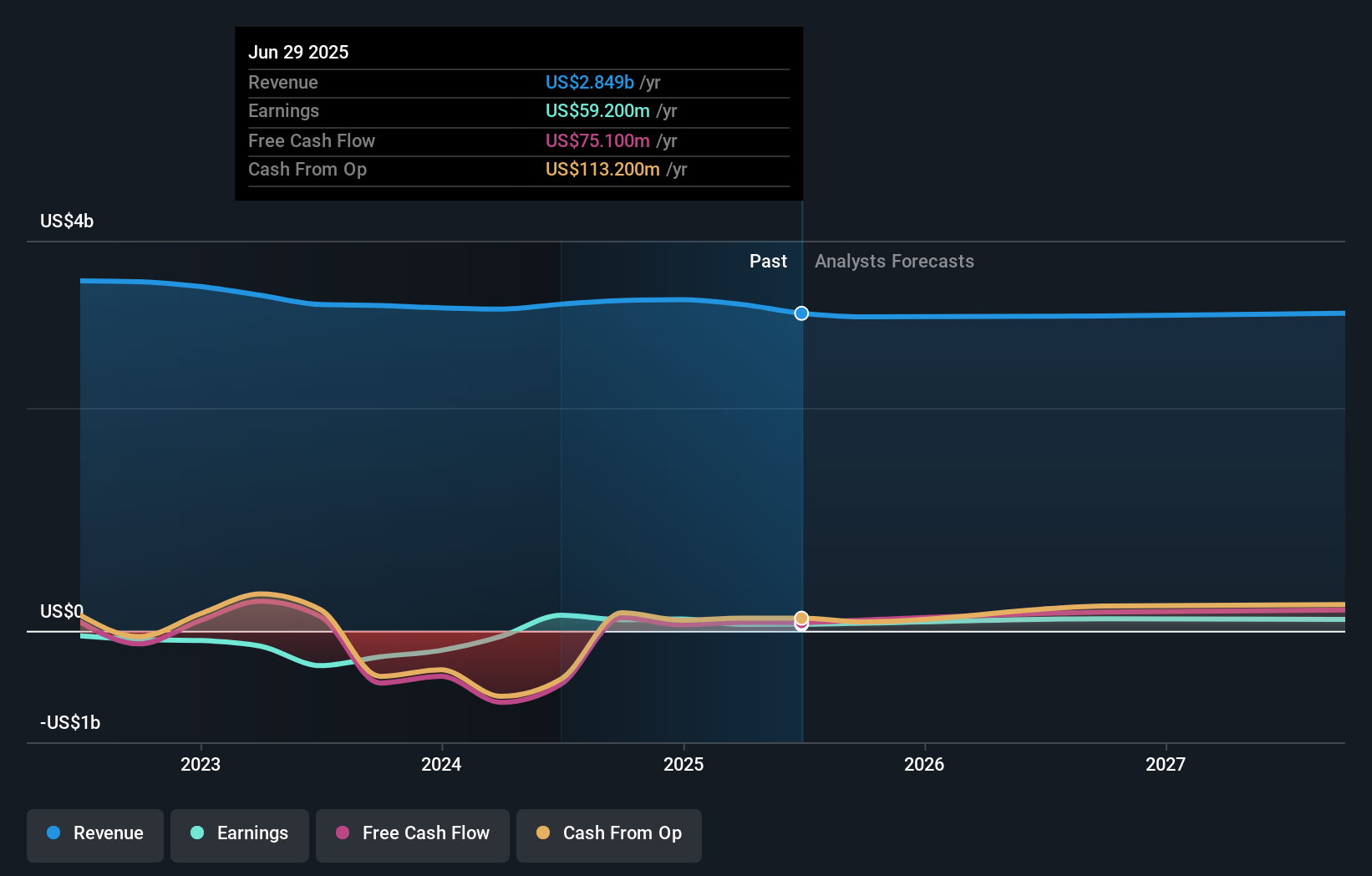This screenshot has height=876, width=1372.
Task: Select the 2023 x-axis label
Action: pos(201,764)
